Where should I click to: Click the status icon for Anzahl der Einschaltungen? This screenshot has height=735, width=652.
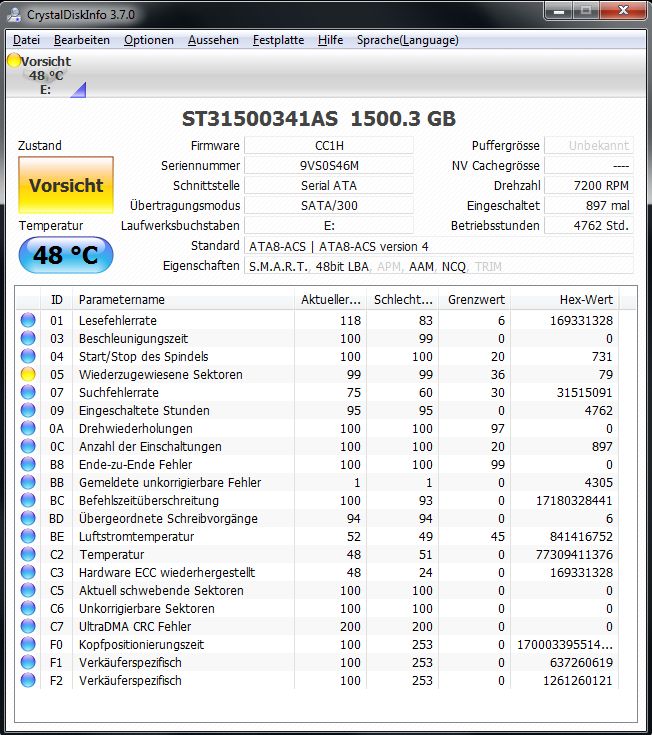(28, 446)
